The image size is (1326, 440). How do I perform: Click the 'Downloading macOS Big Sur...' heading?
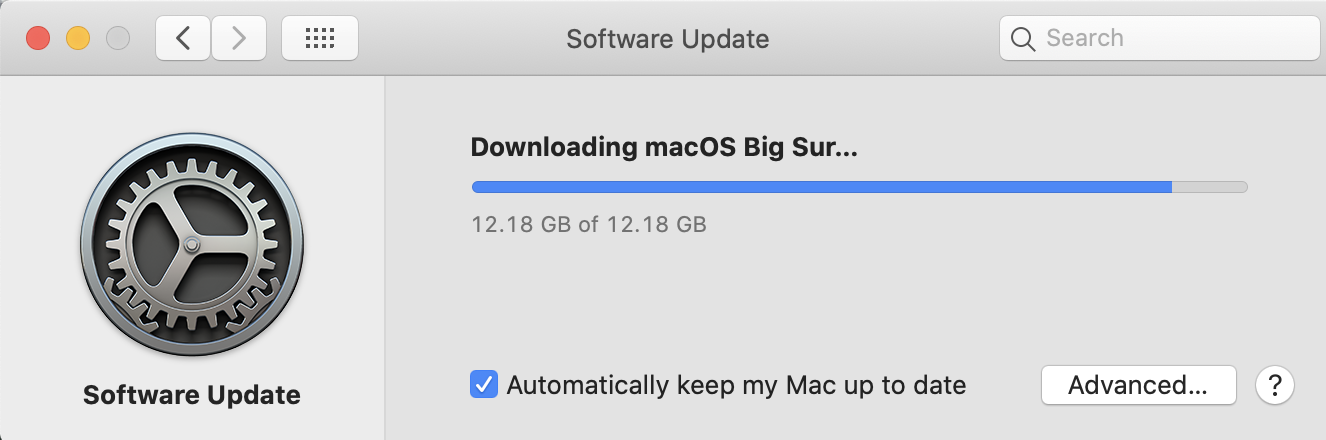tap(664, 148)
